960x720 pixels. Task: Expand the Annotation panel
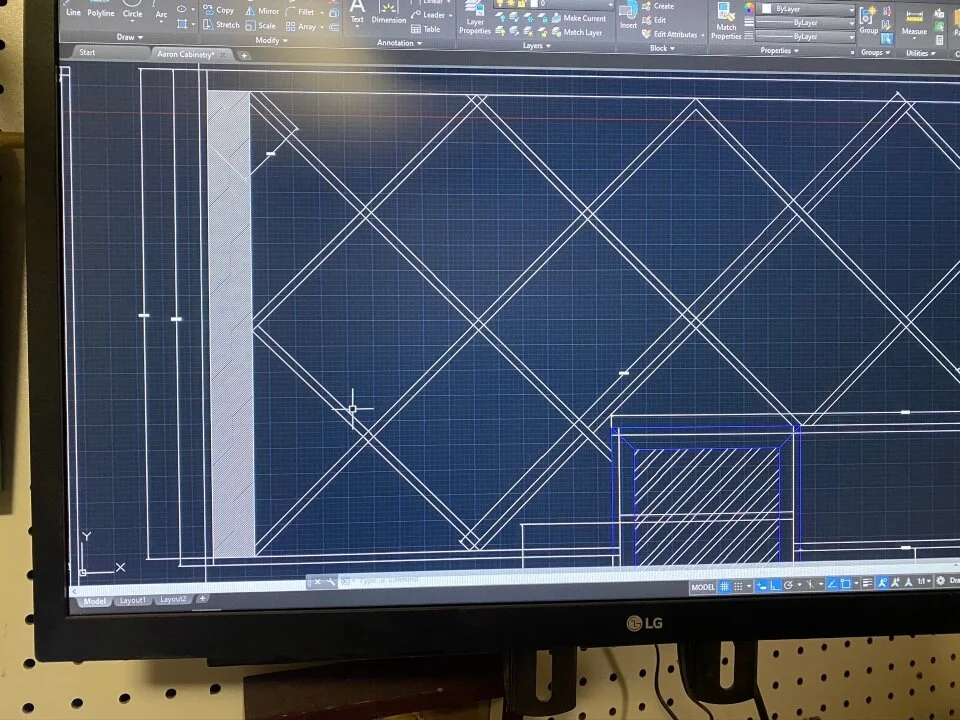[399, 43]
